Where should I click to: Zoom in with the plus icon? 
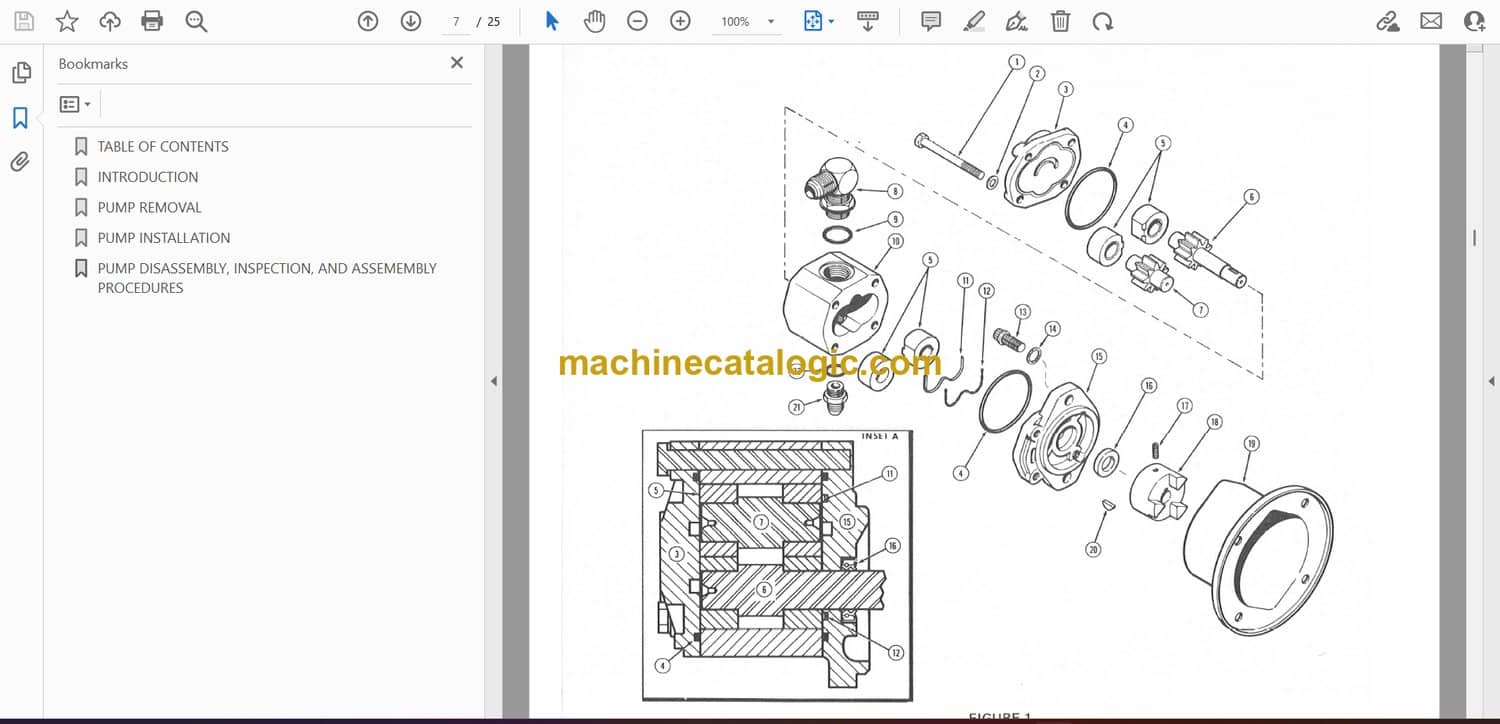pyautogui.click(x=680, y=21)
